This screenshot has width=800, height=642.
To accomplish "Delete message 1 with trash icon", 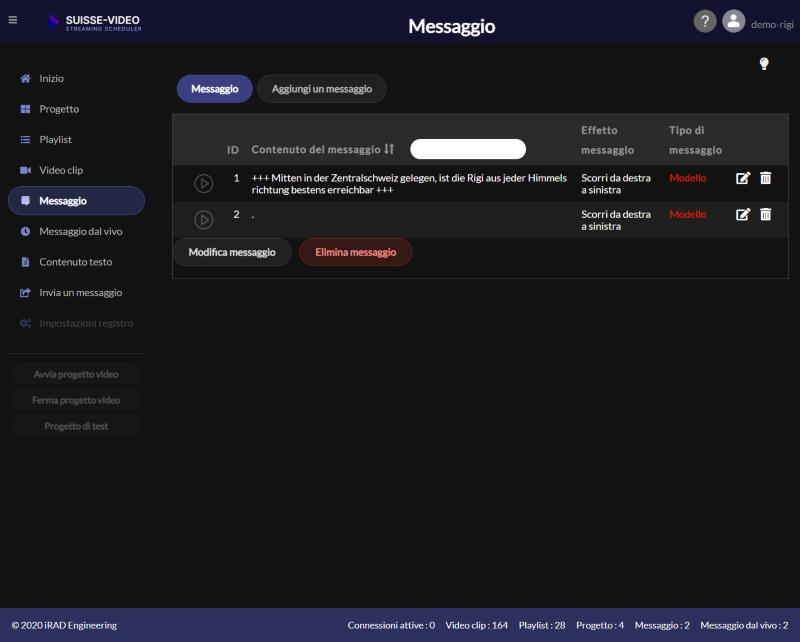I will click(x=765, y=178).
